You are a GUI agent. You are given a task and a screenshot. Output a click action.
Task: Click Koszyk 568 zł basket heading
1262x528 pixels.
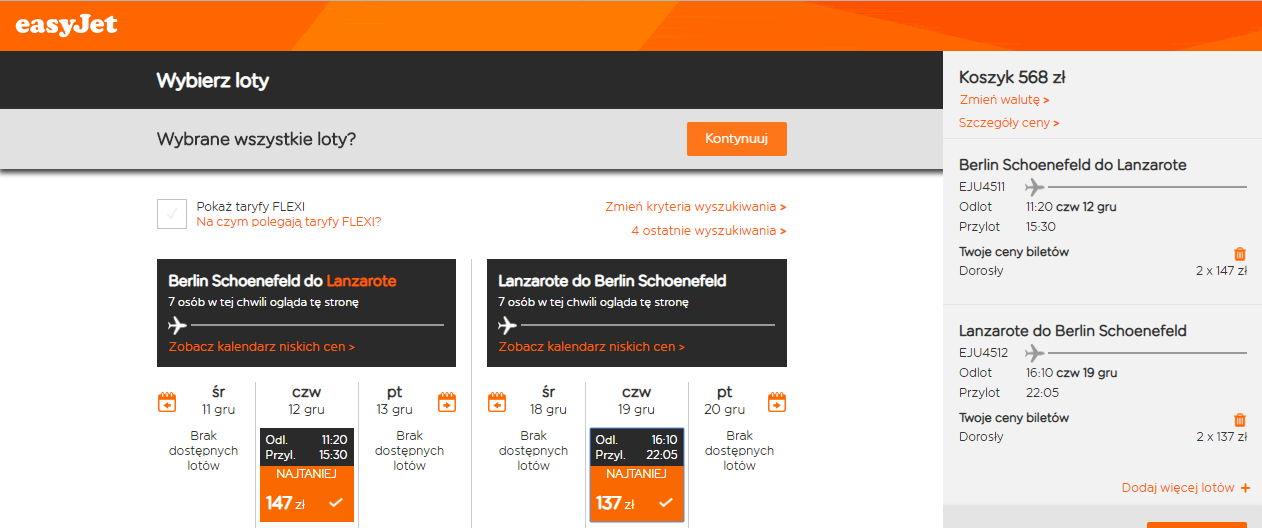[x=1012, y=77]
